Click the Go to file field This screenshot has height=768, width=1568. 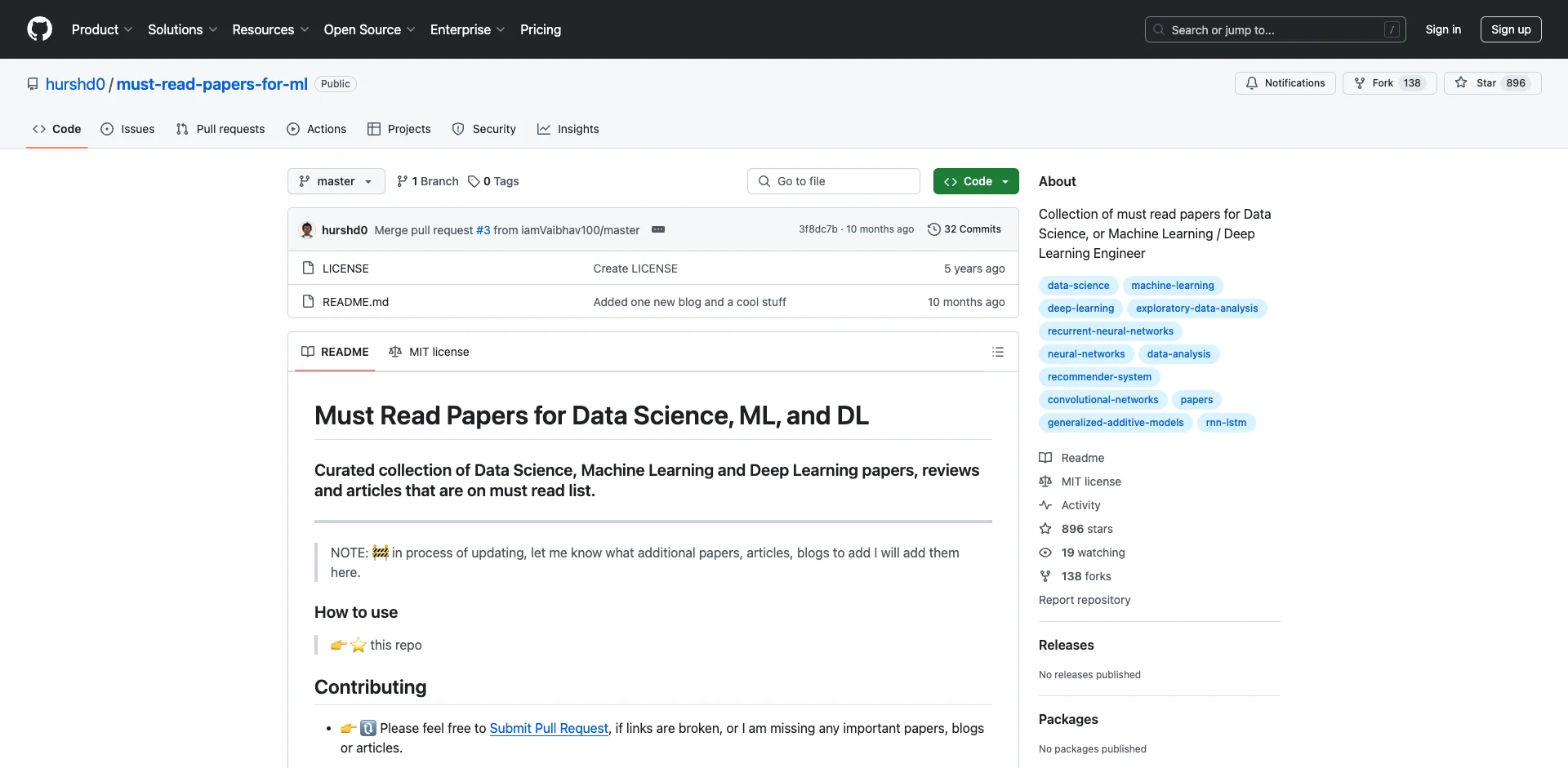(834, 181)
